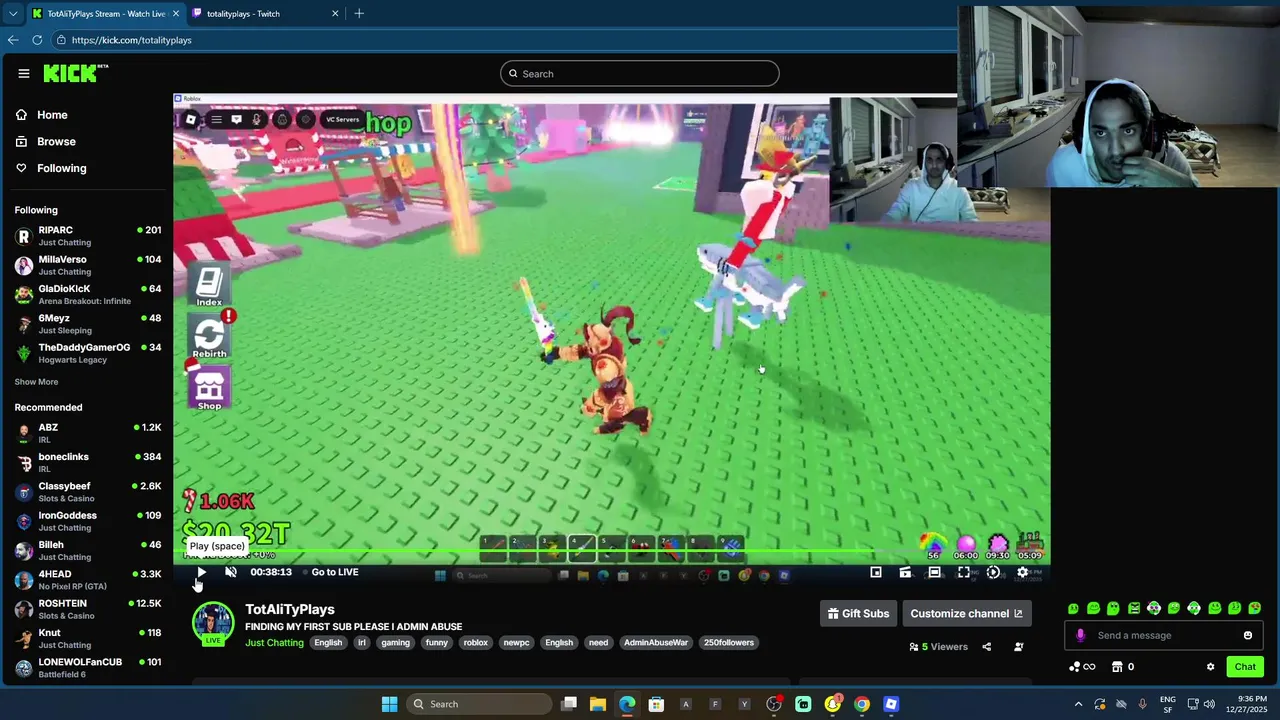Reload the page with the refresh icon
Viewport: 1280px width, 720px height.
click(x=37, y=40)
